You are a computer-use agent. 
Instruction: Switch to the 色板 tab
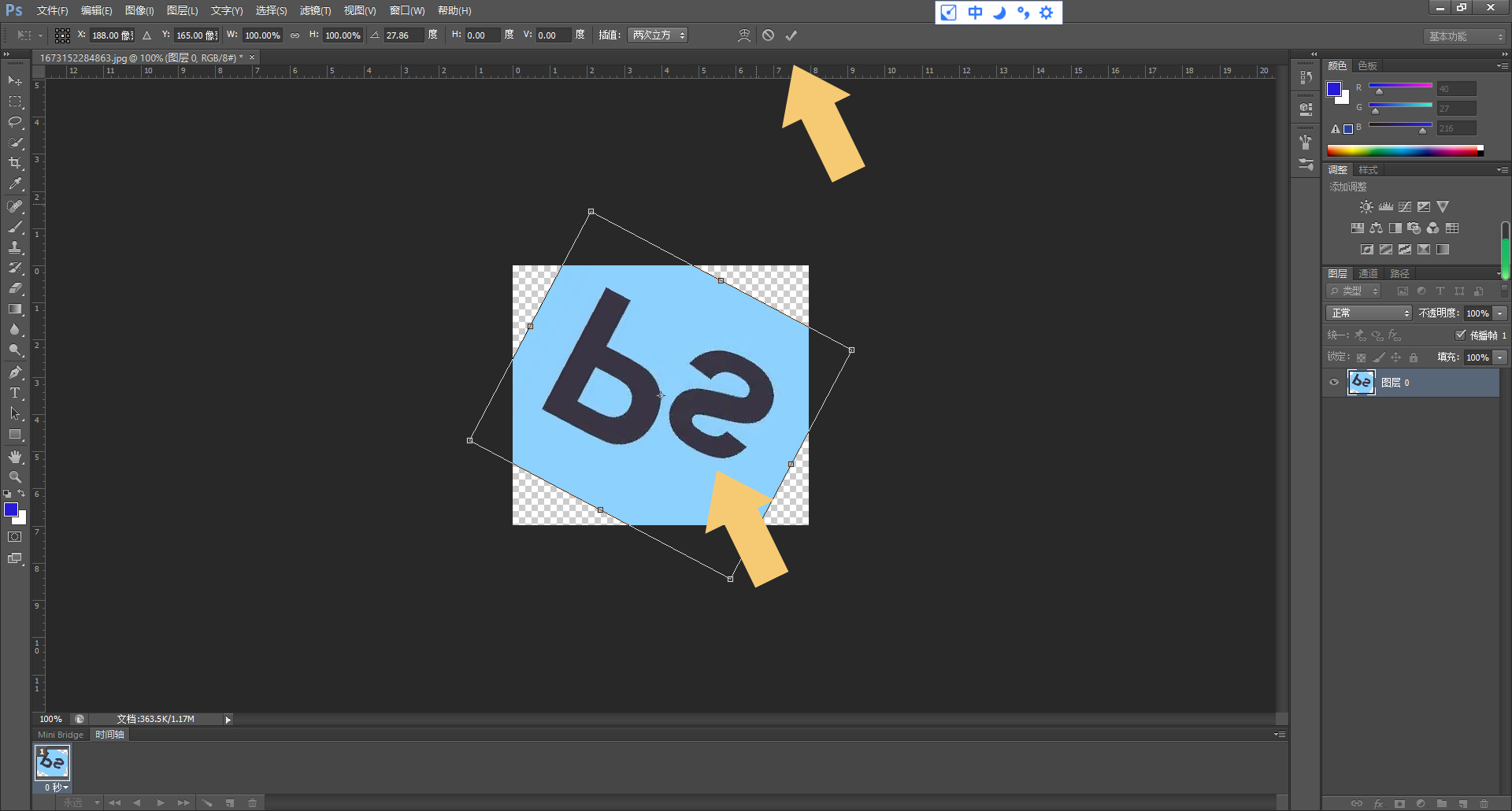[1368, 66]
